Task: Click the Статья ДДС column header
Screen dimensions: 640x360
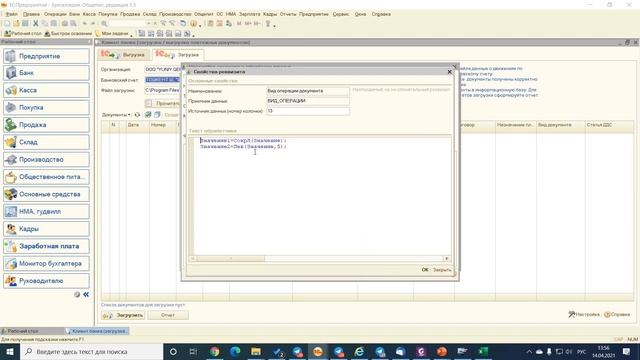Action: pos(609,125)
